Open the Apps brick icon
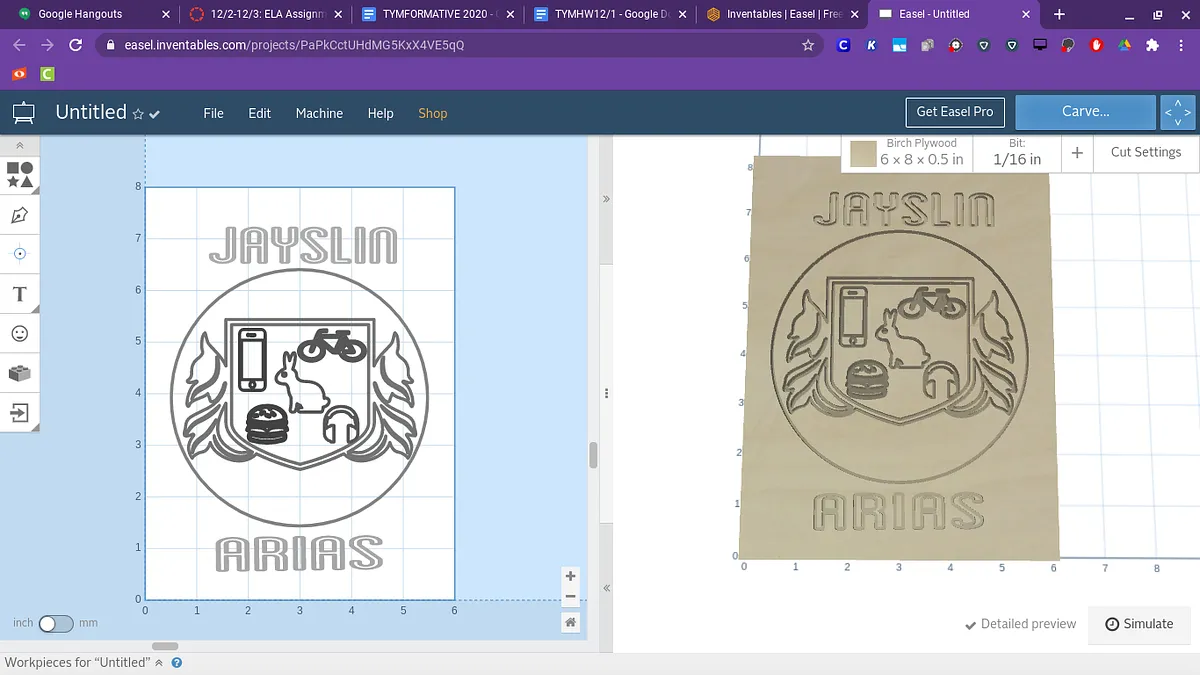The height and width of the screenshot is (675, 1200). pyautogui.click(x=20, y=373)
